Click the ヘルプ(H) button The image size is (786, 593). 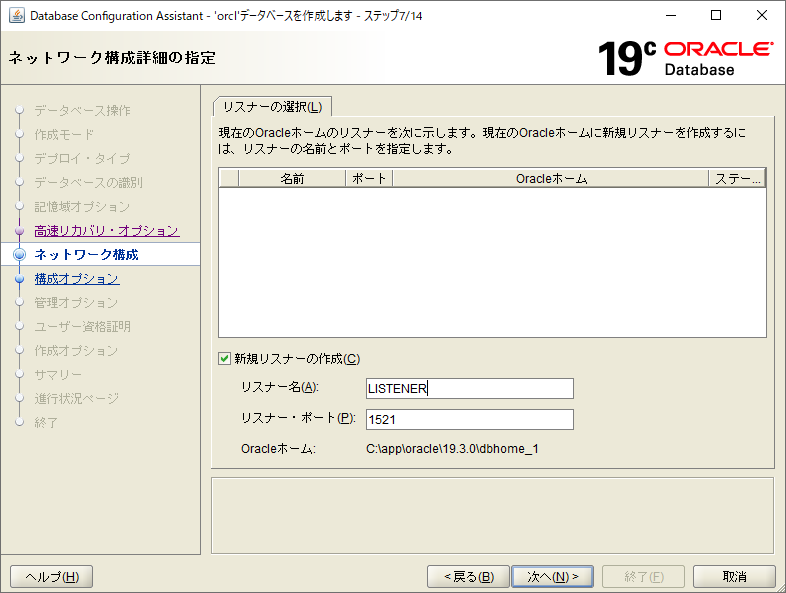52,577
